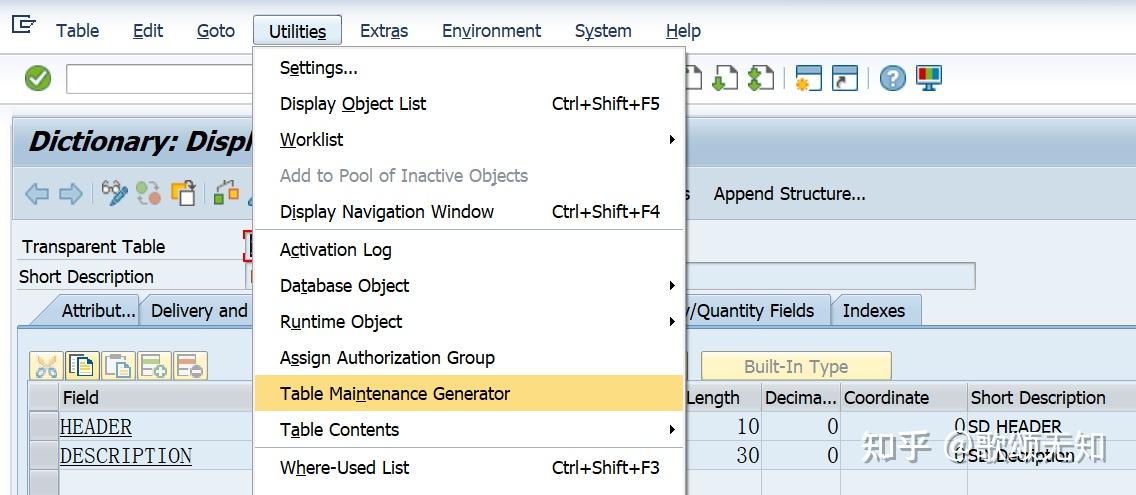Click the back arrow in application toolbar
This screenshot has height=495, width=1136.
tap(37, 194)
